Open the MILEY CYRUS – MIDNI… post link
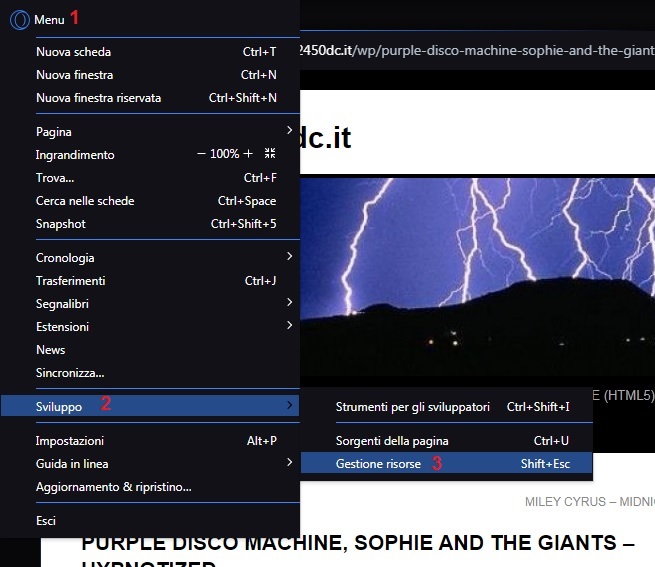655x567 pixels. point(589,501)
